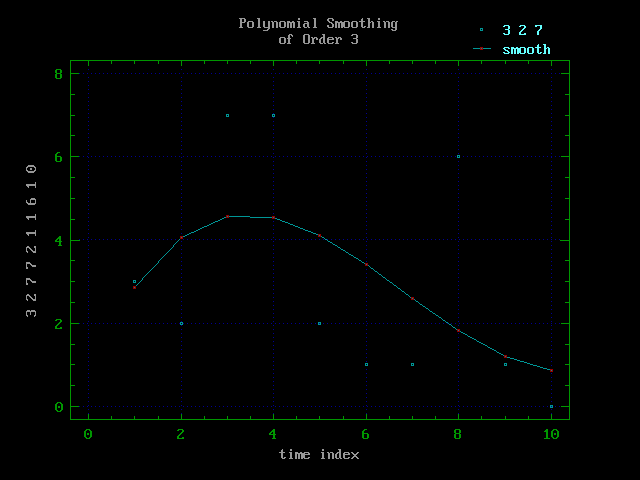Select the "smooth" legend label text

pyautogui.click(x=526, y=49)
